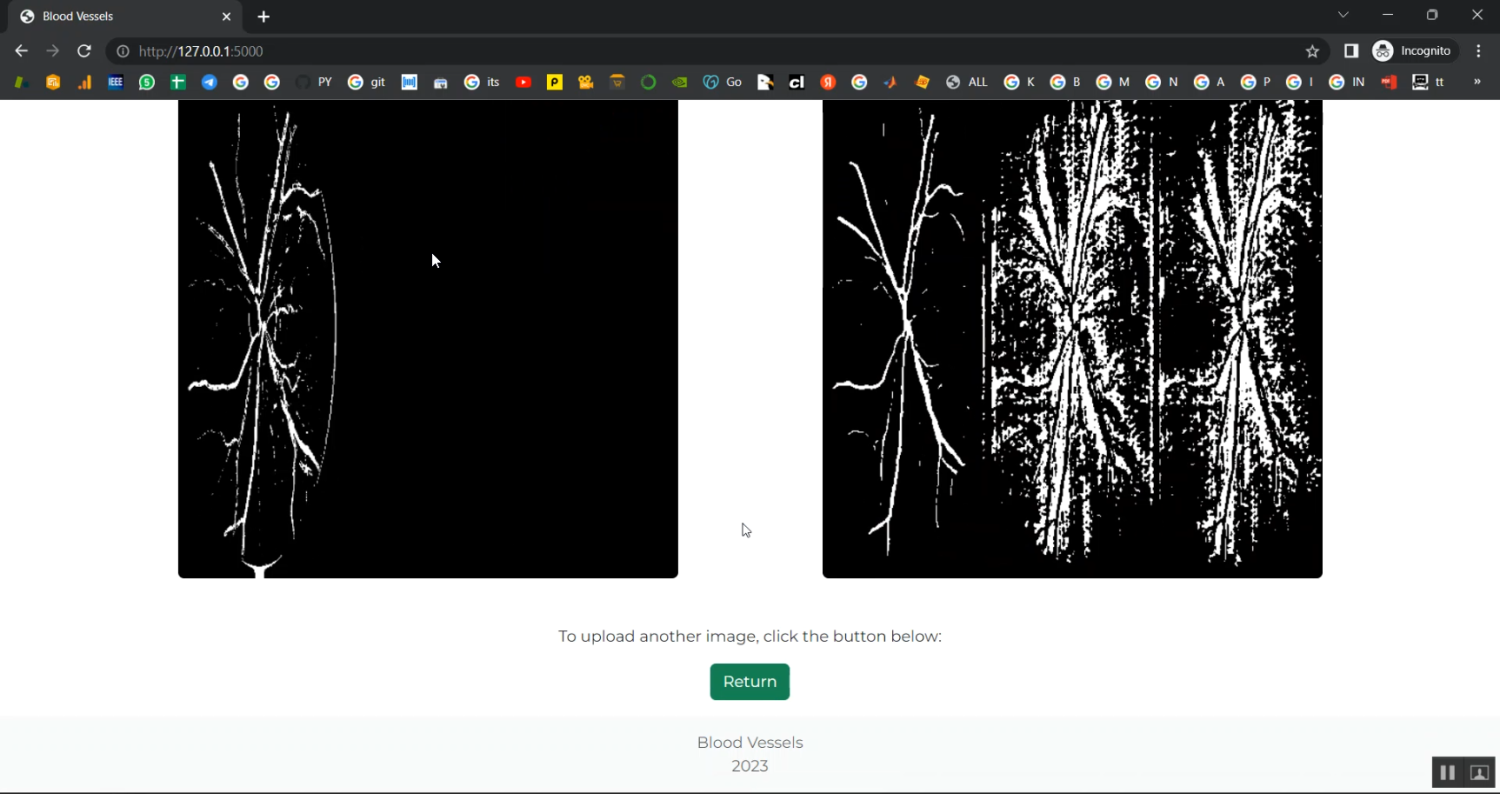Bookmark this page with the star icon
Image resolution: width=1500 pixels, height=794 pixels.
[x=1312, y=51]
